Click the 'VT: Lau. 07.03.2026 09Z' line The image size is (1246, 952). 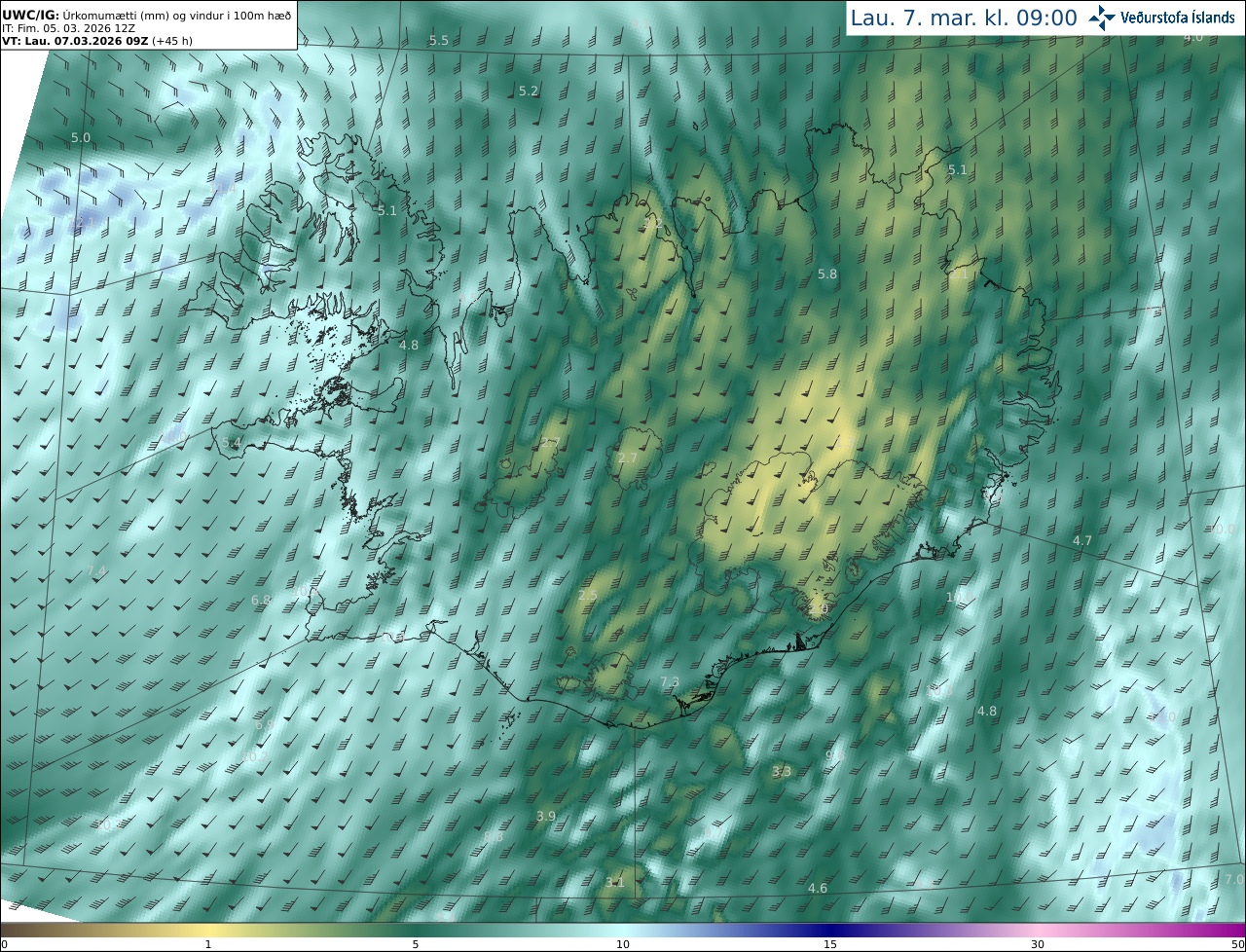(97, 42)
